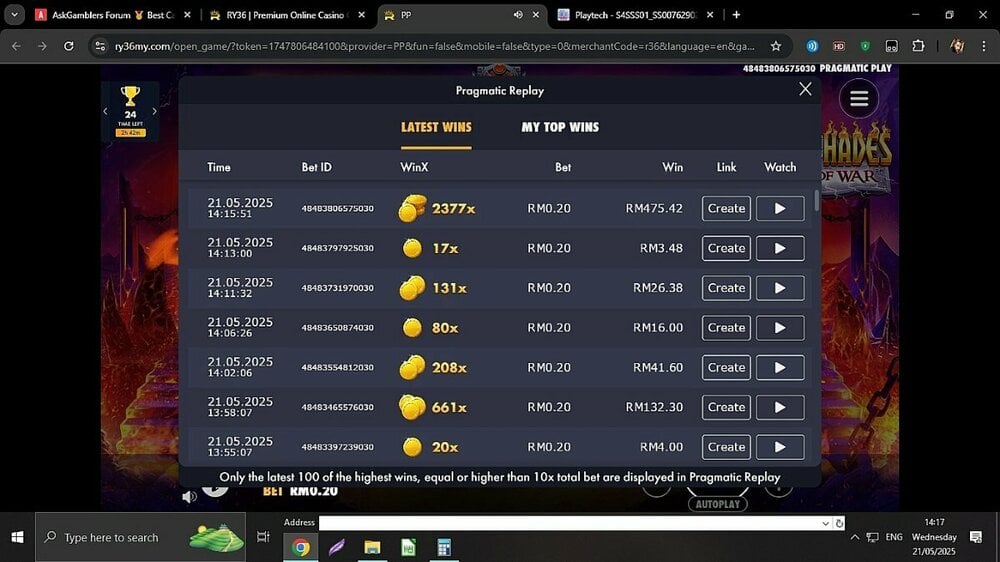Open the game hamburger menu
Viewport: 1000px width, 562px height.
(858, 99)
